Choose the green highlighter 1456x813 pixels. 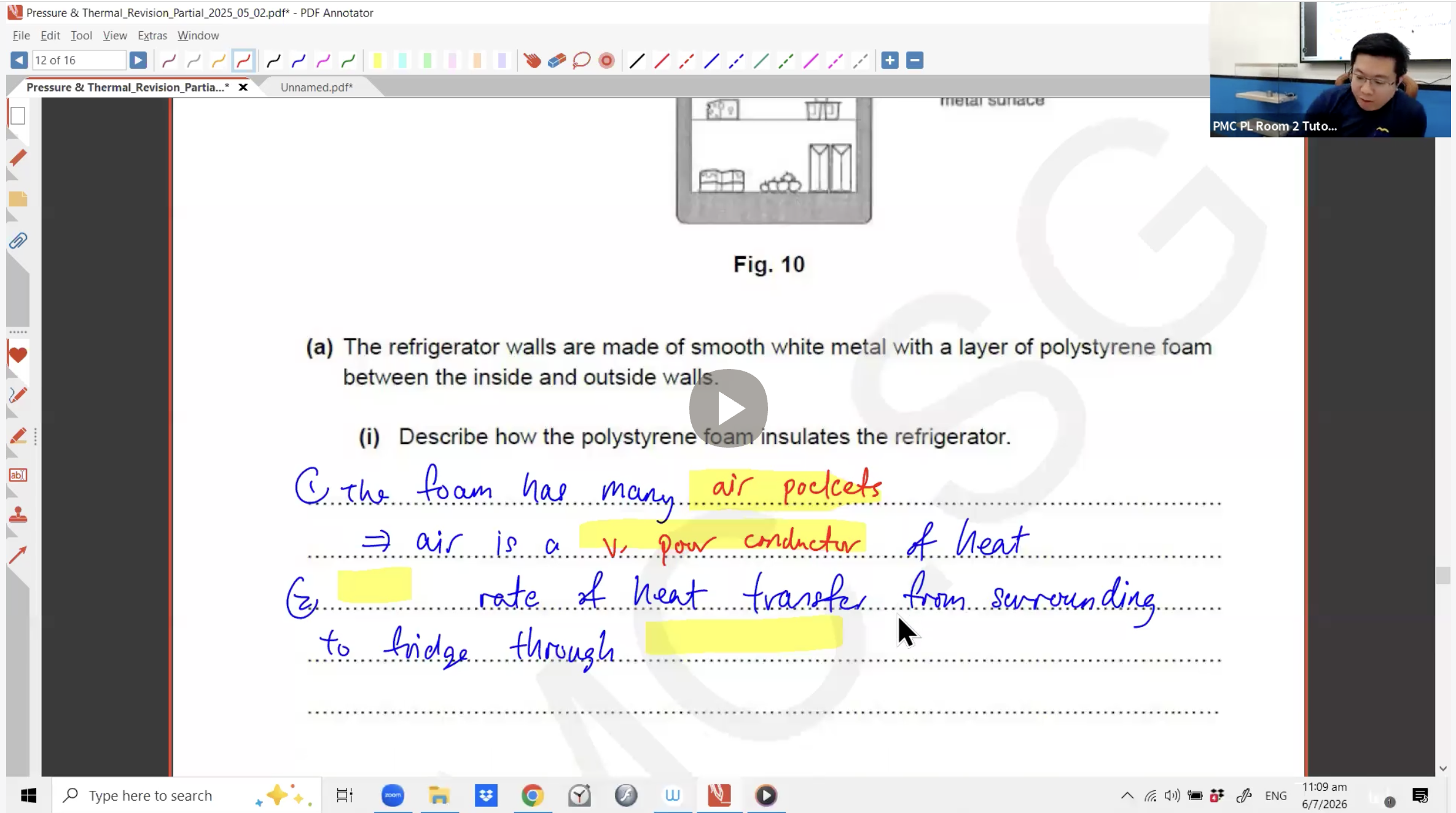428,60
